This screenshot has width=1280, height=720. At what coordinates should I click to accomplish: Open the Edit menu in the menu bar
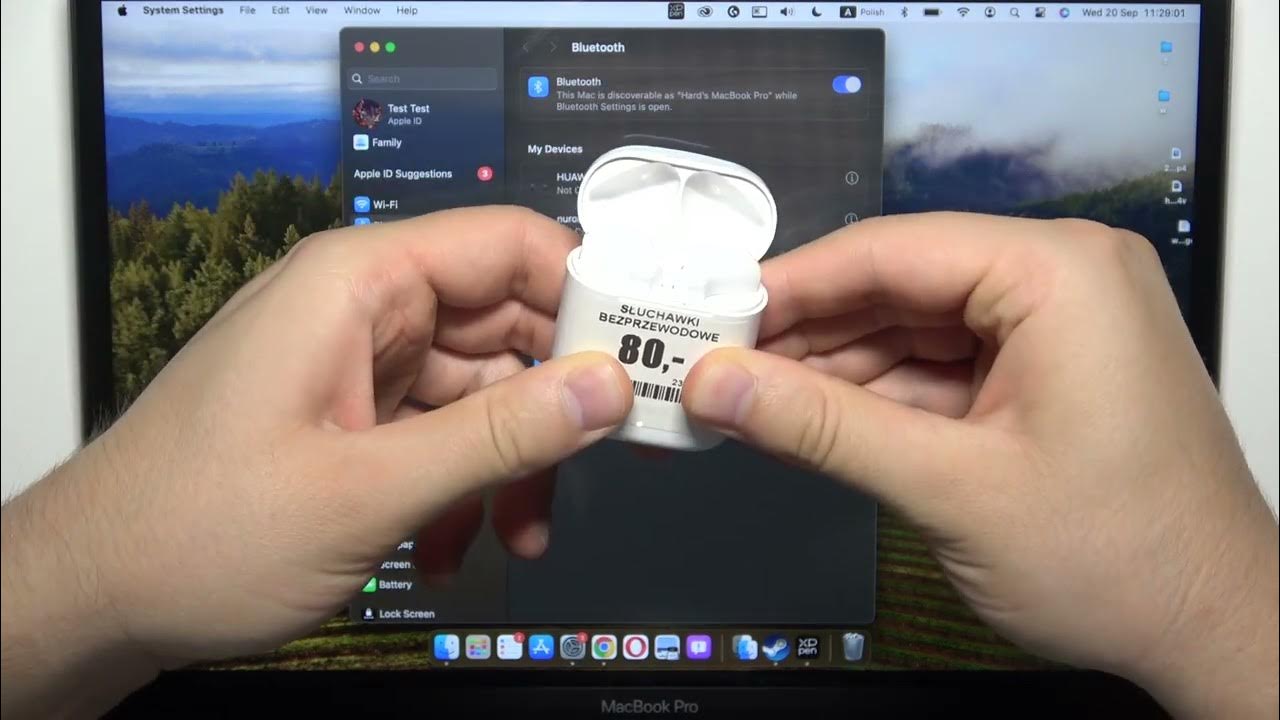coord(280,10)
